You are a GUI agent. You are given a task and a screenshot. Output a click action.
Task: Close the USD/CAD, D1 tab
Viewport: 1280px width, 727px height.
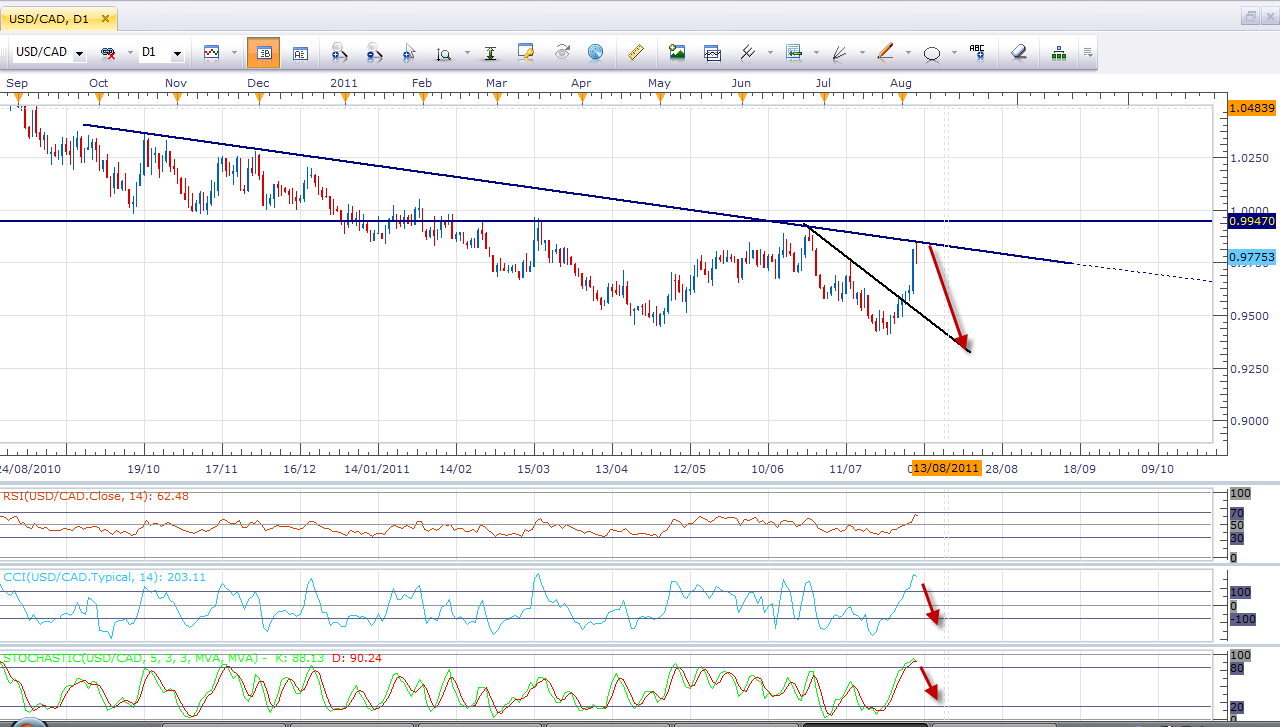(x=103, y=18)
